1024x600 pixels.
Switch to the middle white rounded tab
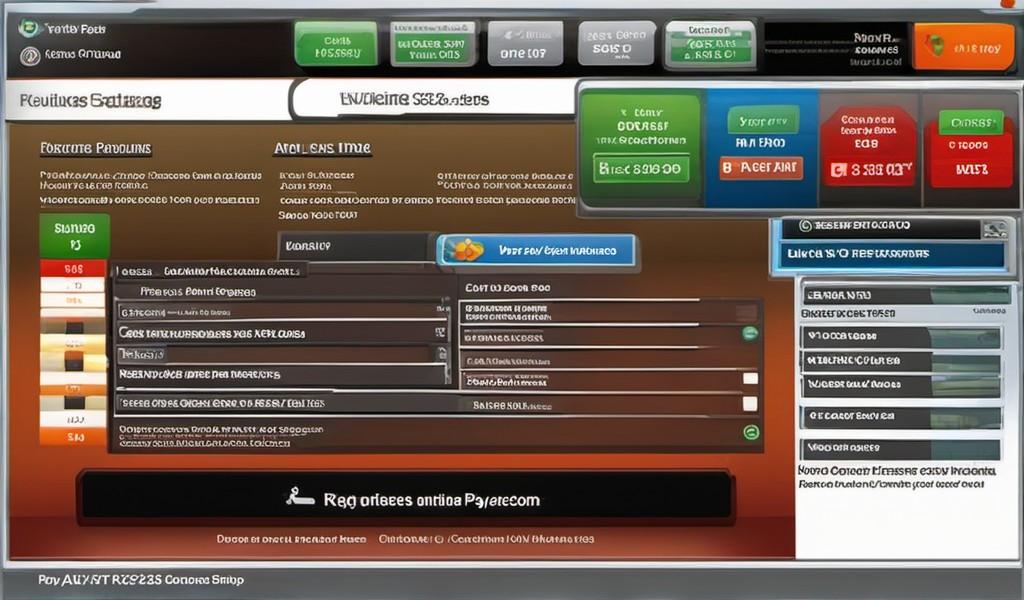[430, 100]
